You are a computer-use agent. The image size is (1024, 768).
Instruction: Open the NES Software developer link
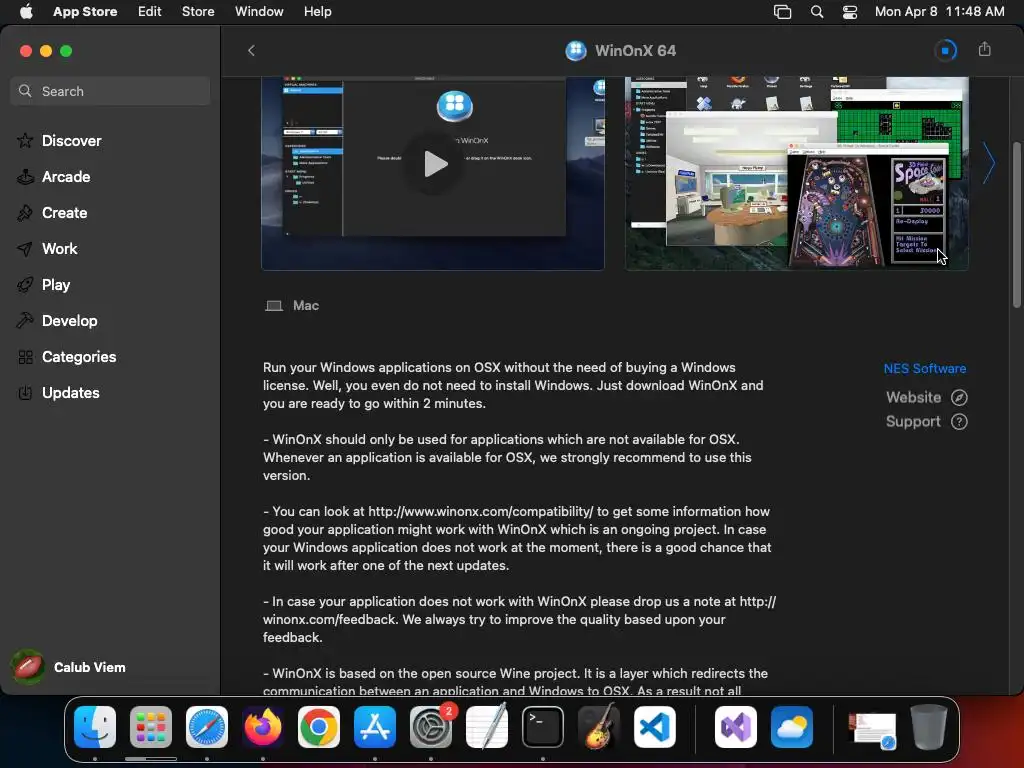point(925,368)
